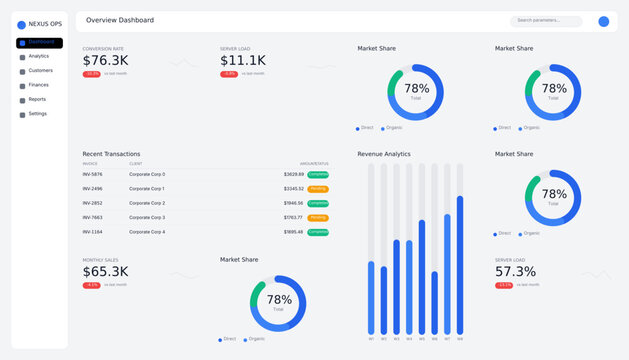
Task: Click the sparkline beside 57.3%
Action: click(x=597, y=275)
